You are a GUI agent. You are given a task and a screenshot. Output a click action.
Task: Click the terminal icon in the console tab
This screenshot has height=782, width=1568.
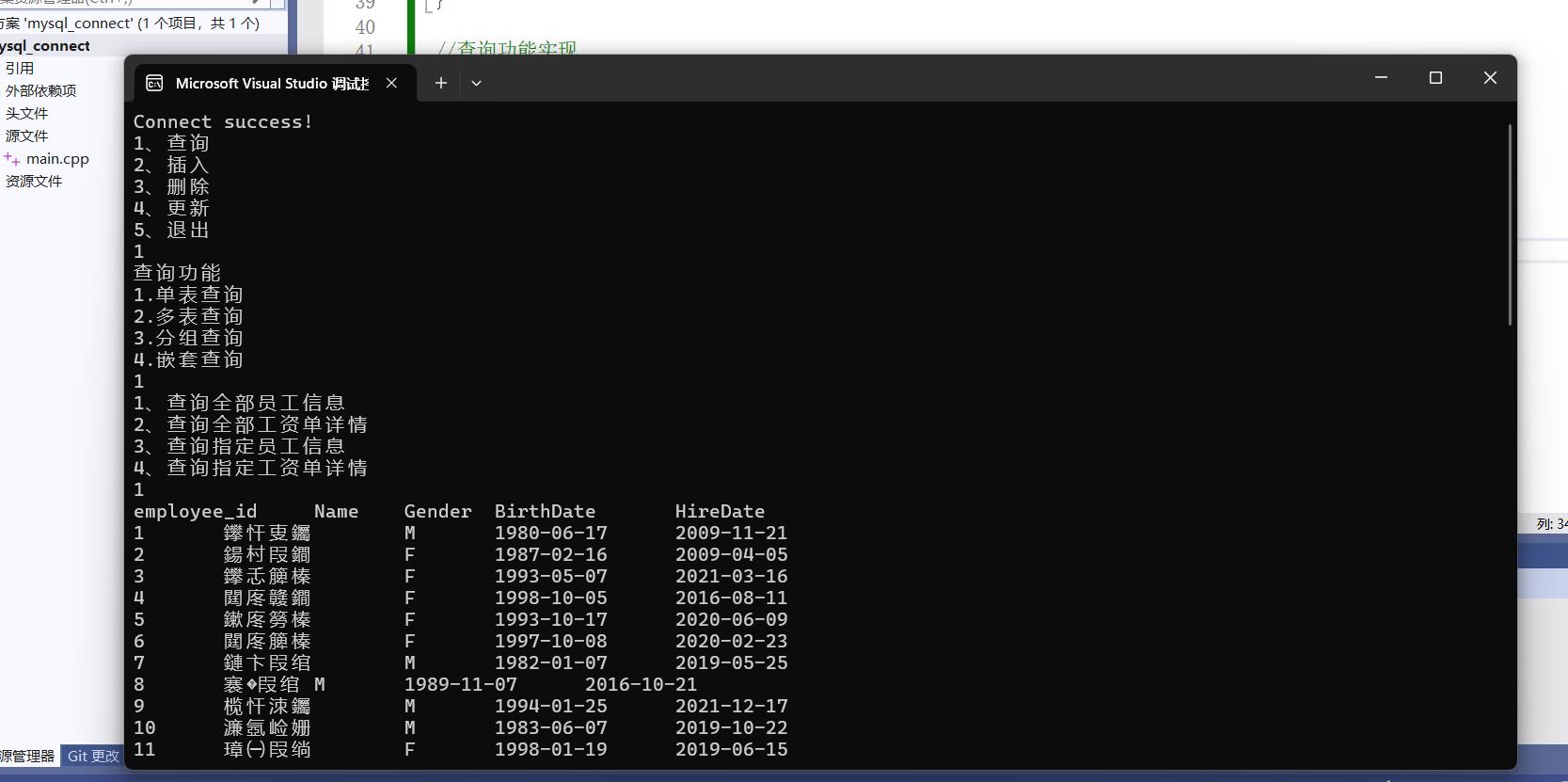(154, 83)
